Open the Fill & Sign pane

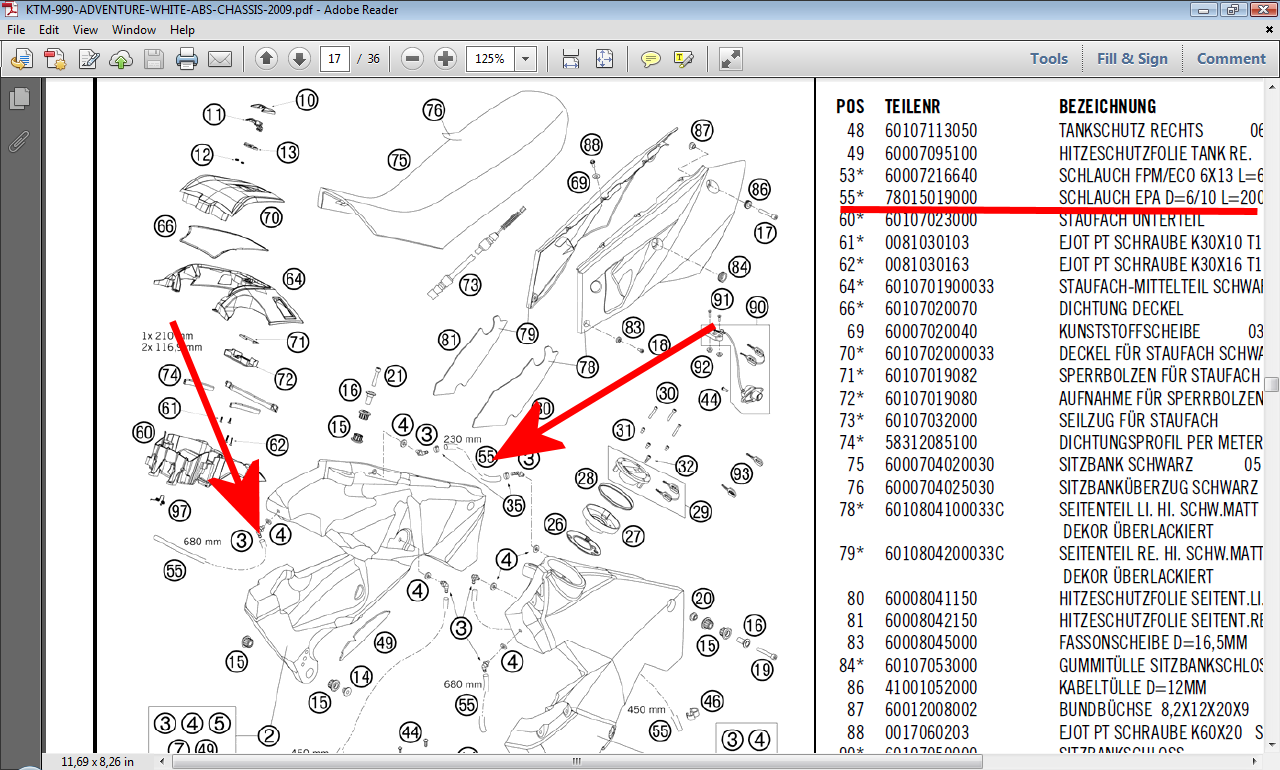tap(1132, 59)
